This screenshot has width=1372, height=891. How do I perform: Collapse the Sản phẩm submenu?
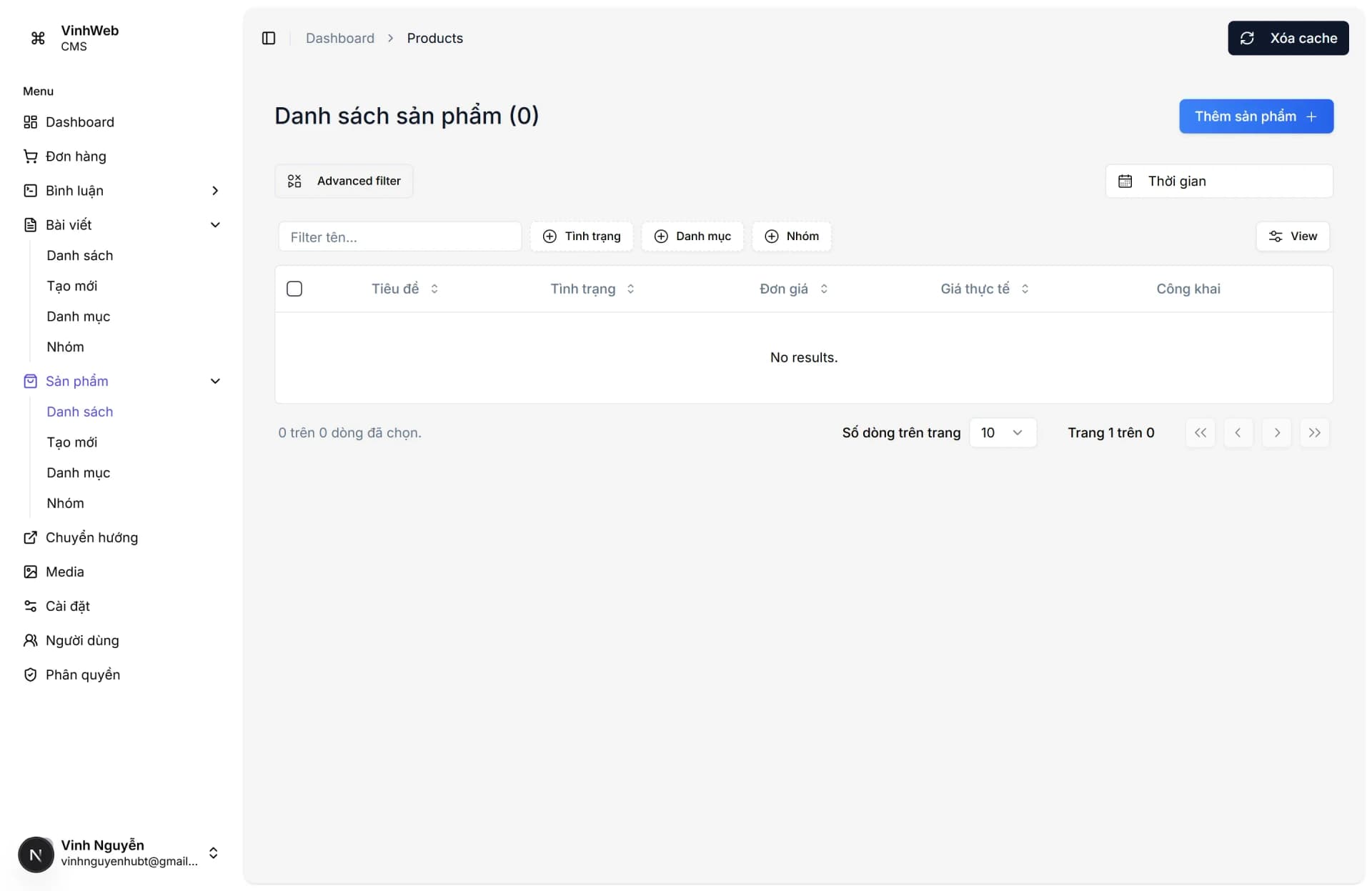coord(215,381)
